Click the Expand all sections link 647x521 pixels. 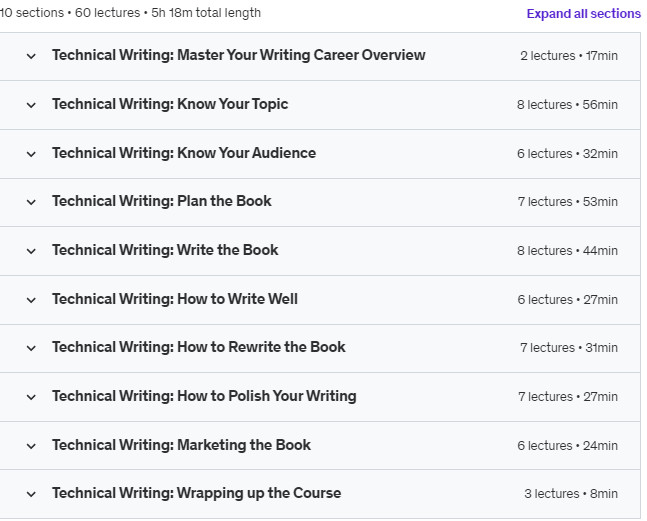click(x=583, y=14)
